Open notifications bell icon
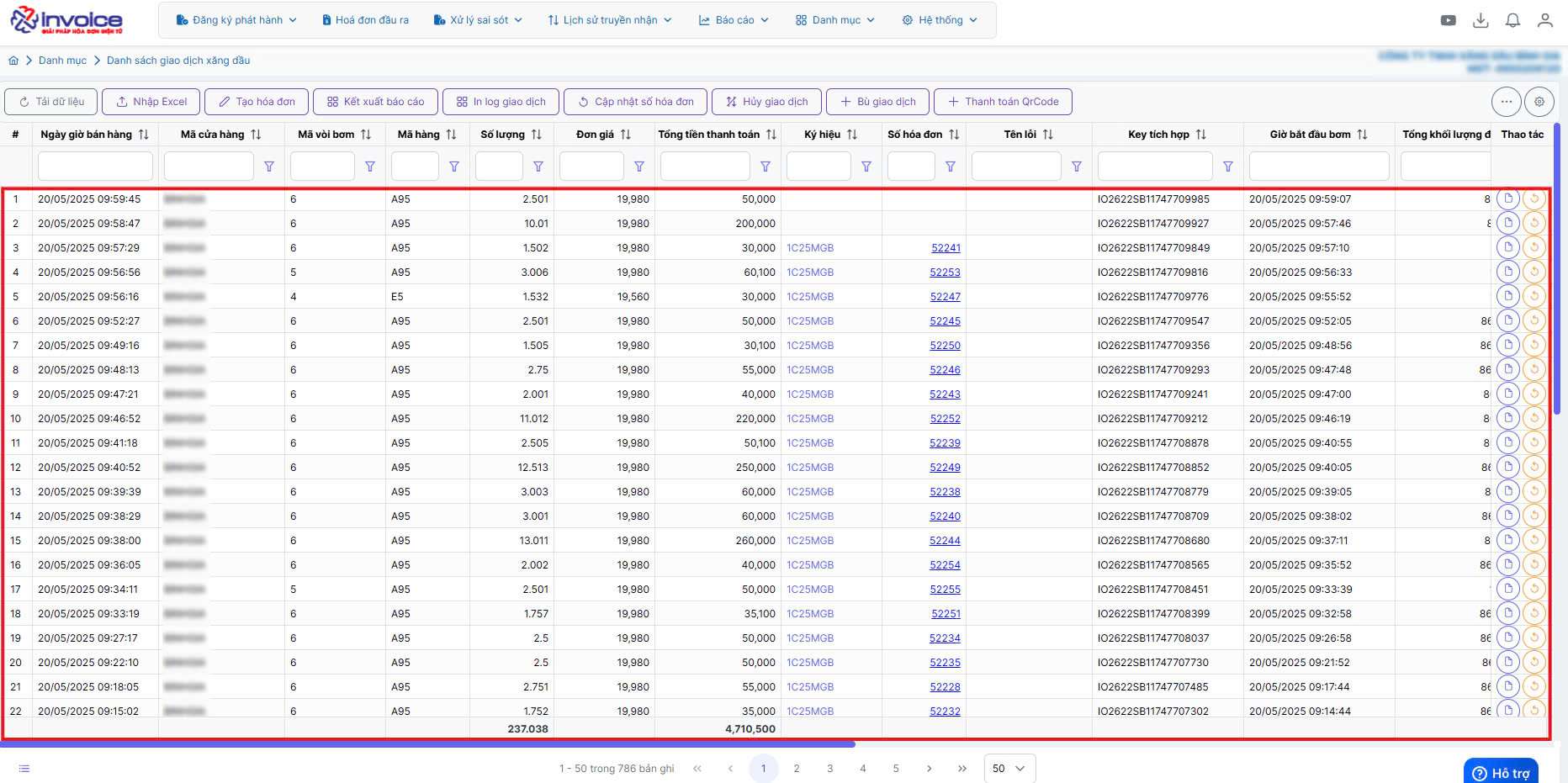 (1512, 20)
